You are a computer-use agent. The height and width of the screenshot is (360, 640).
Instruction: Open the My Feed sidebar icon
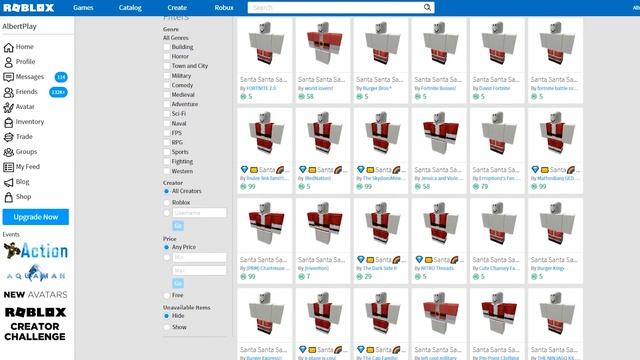pyautogui.click(x=8, y=167)
